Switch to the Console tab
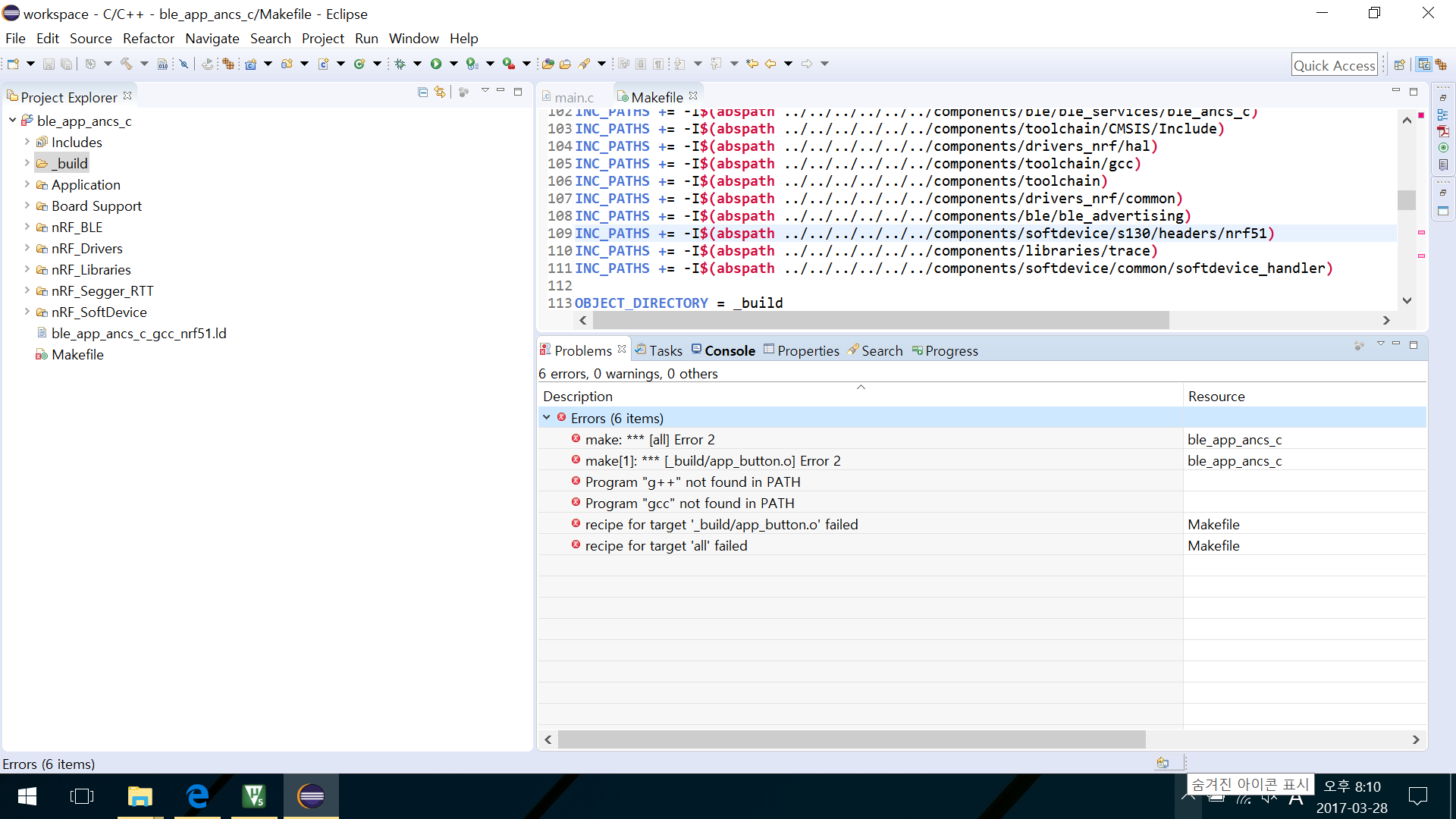 pos(723,350)
